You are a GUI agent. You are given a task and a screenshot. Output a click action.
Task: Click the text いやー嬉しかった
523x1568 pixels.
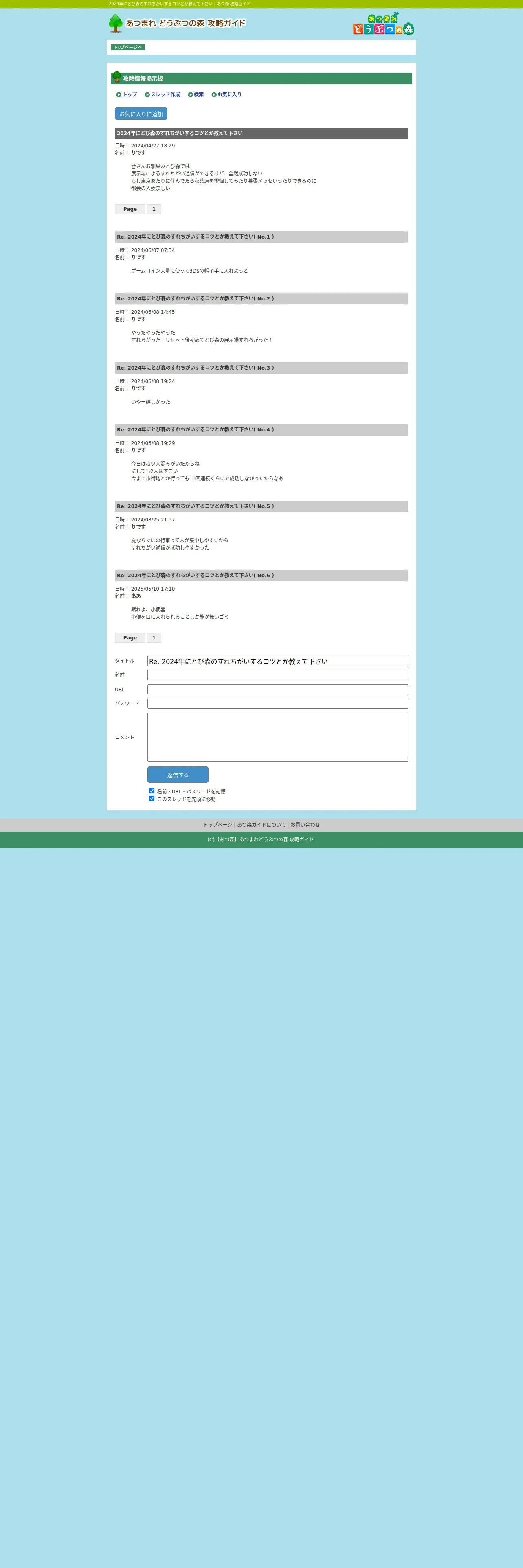(x=150, y=402)
